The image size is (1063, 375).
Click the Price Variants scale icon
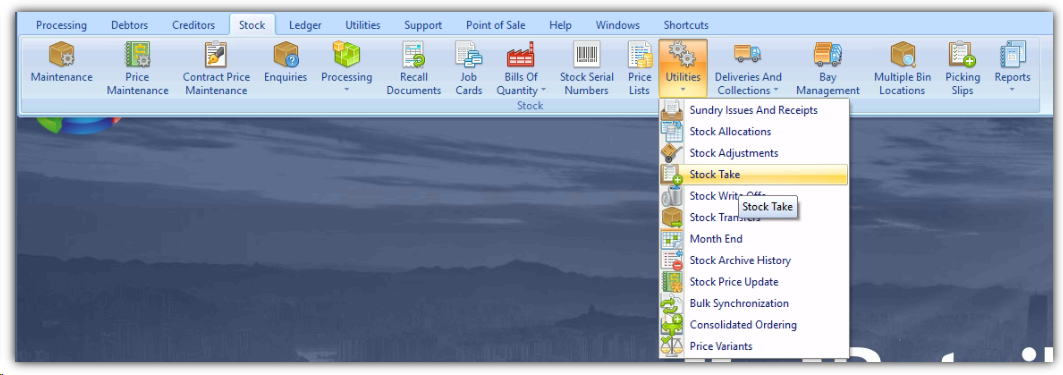(x=672, y=347)
